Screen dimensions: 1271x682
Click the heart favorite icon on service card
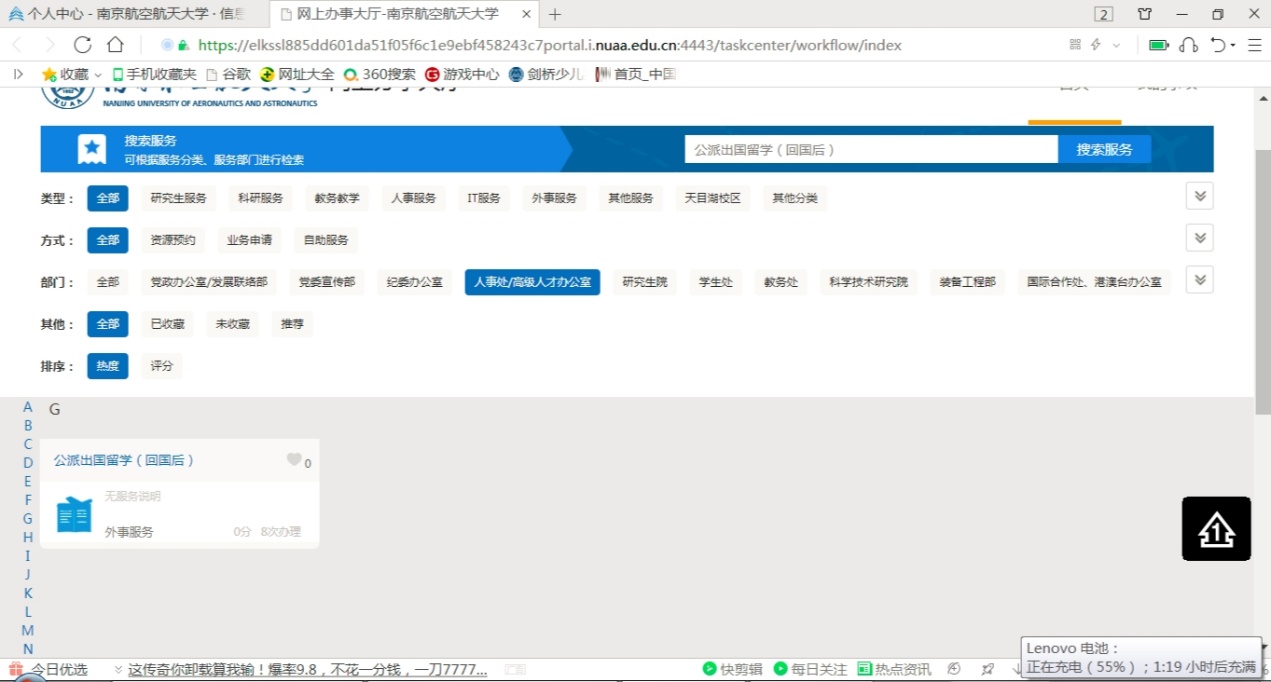coord(294,460)
